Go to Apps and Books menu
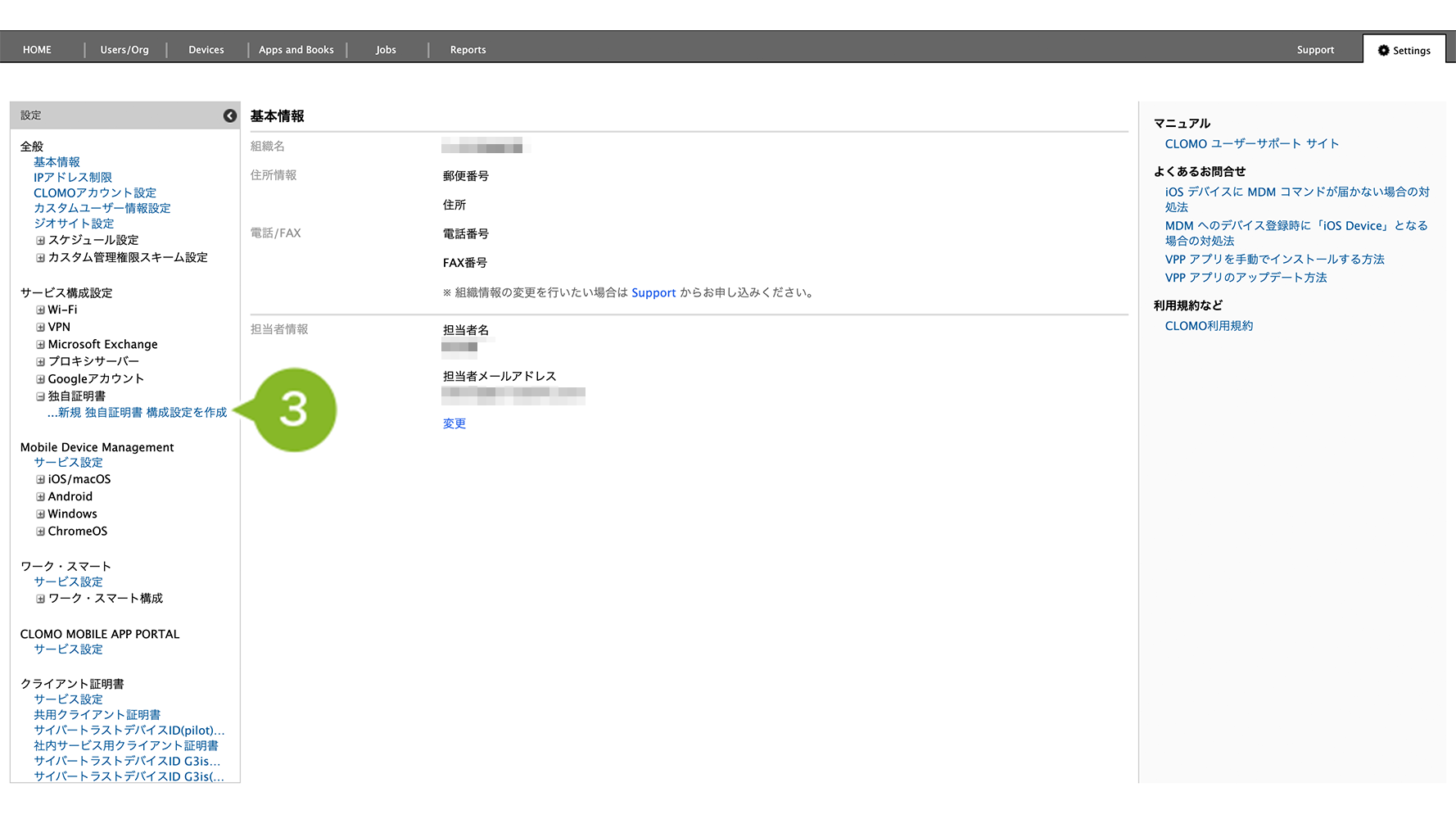The width and height of the screenshot is (1456, 819). [296, 50]
